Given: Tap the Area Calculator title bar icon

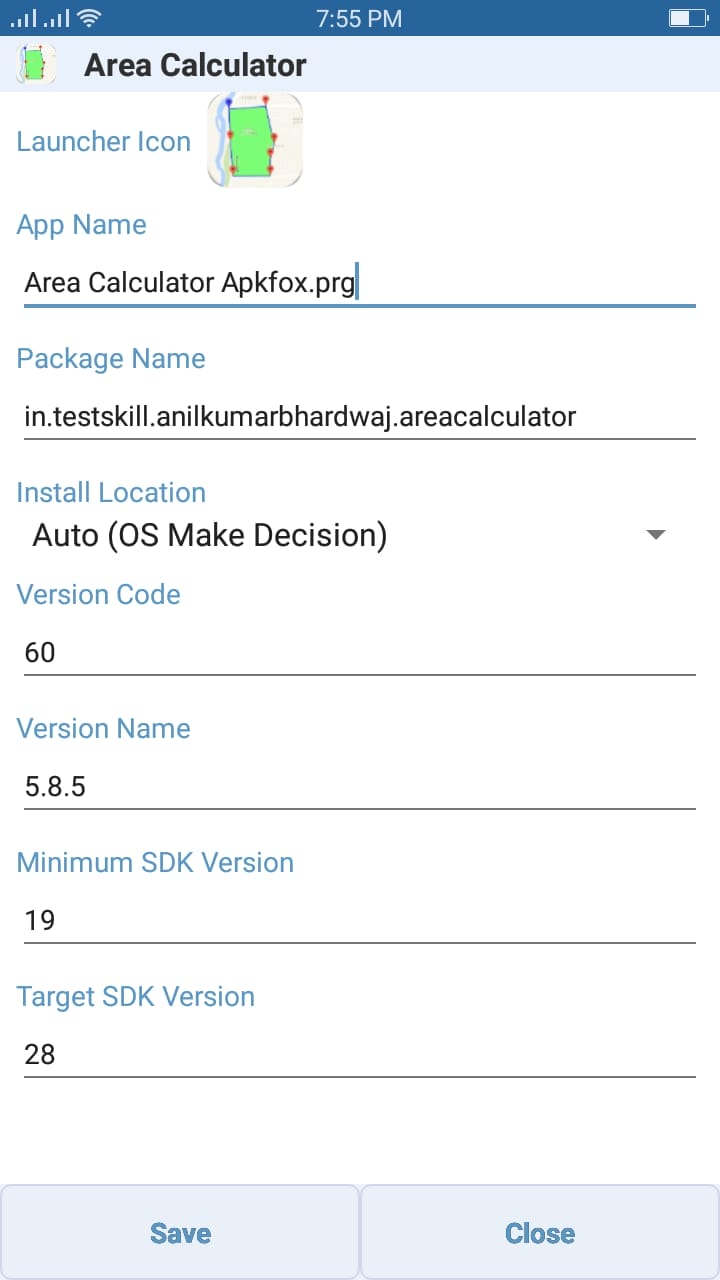Looking at the screenshot, I should pos(36,65).
